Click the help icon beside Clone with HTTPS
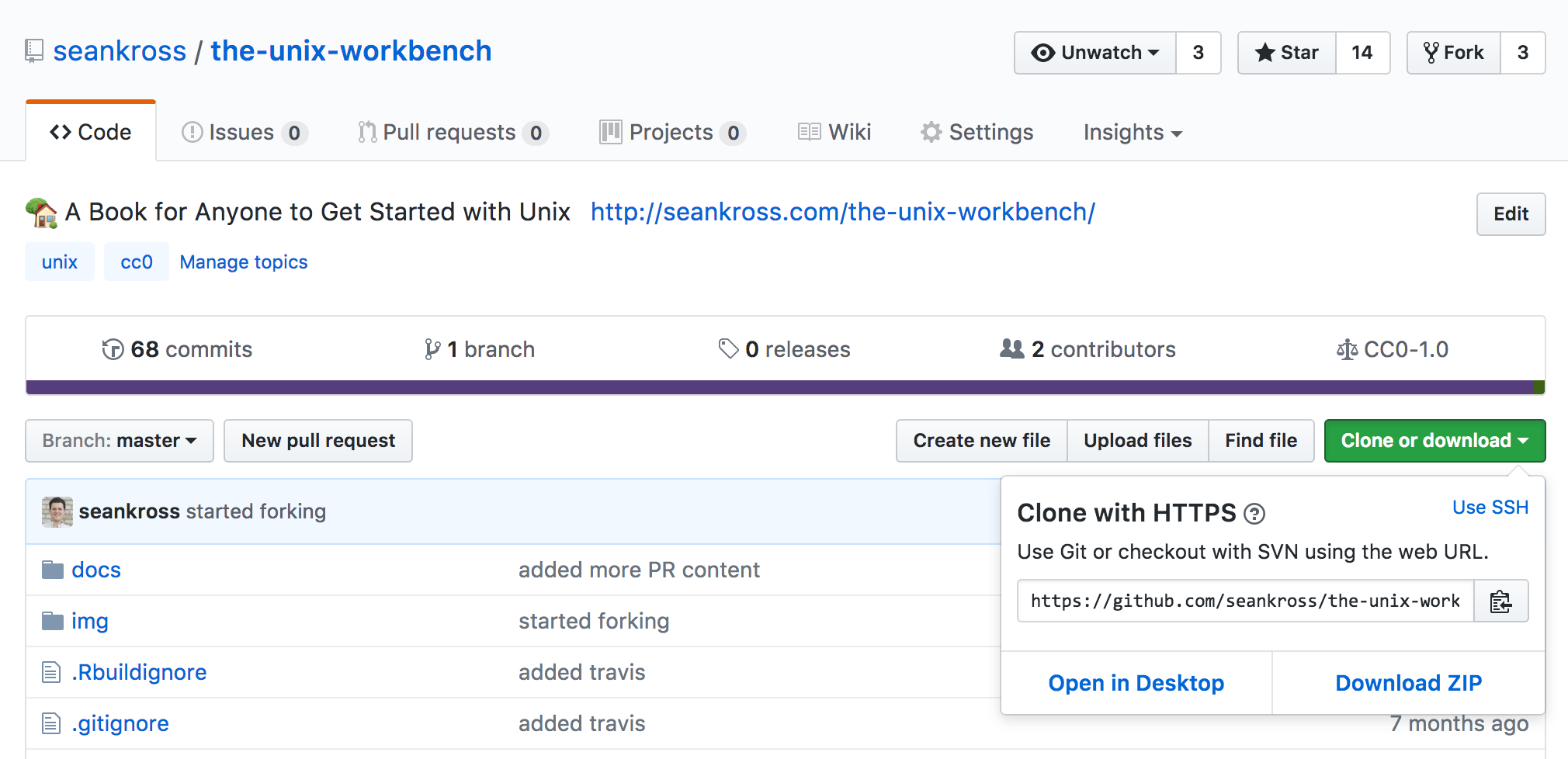1568x759 pixels. click(x=1254, y=514)
